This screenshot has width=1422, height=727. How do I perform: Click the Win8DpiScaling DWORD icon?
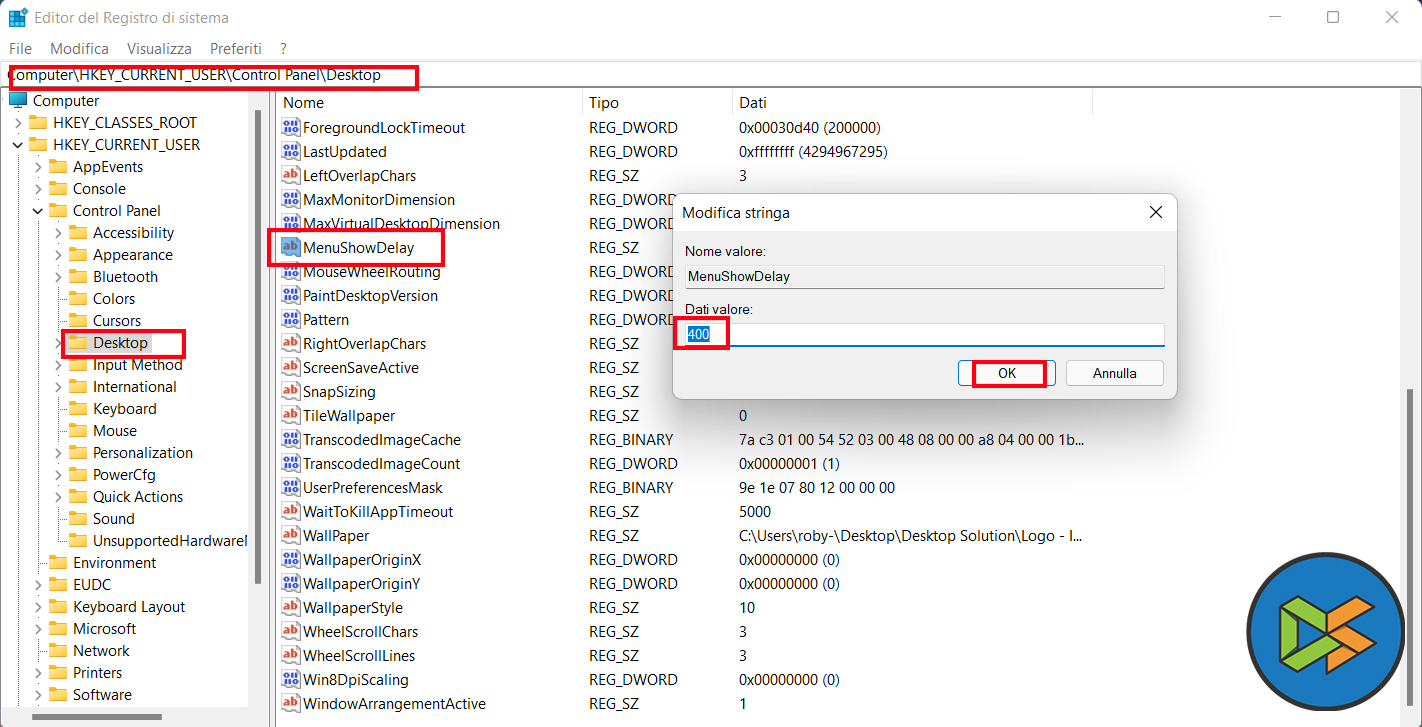click(291, 680)
